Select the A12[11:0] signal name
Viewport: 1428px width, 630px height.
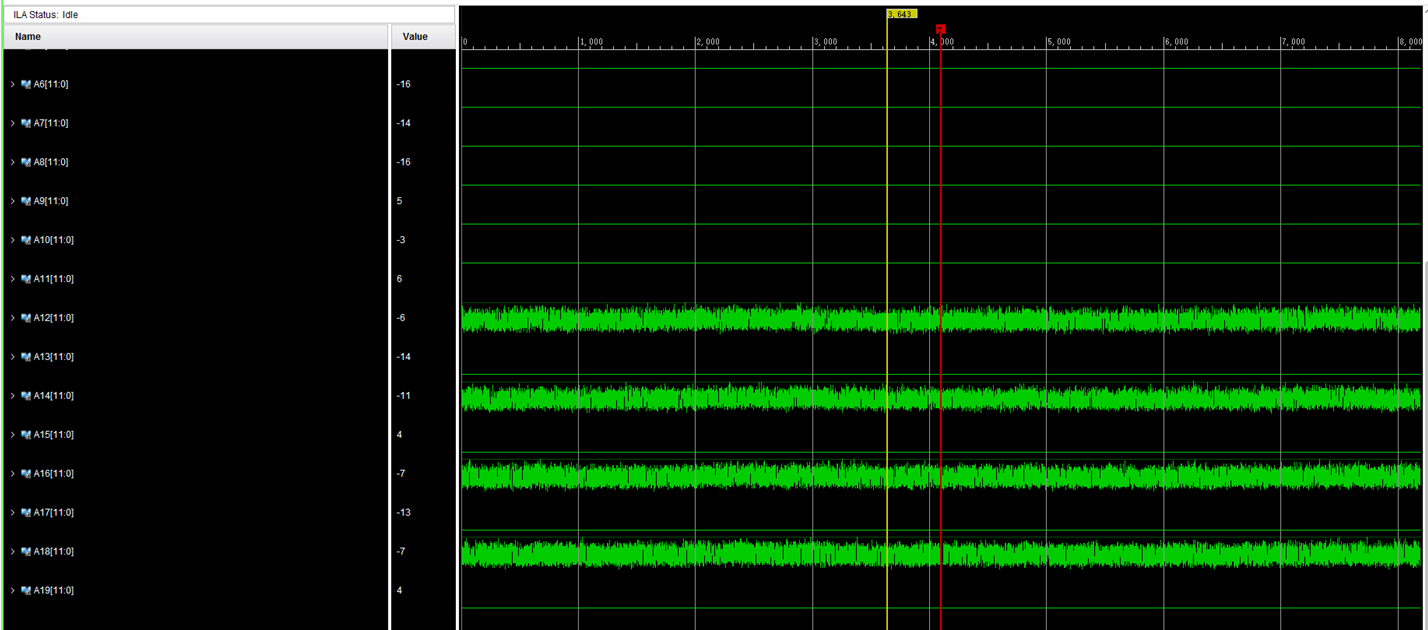pos(54,319)
